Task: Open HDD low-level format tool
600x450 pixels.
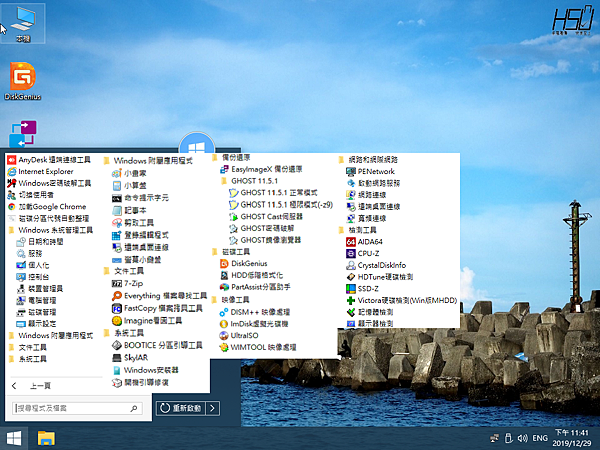Action: click(x=251, y=275)
